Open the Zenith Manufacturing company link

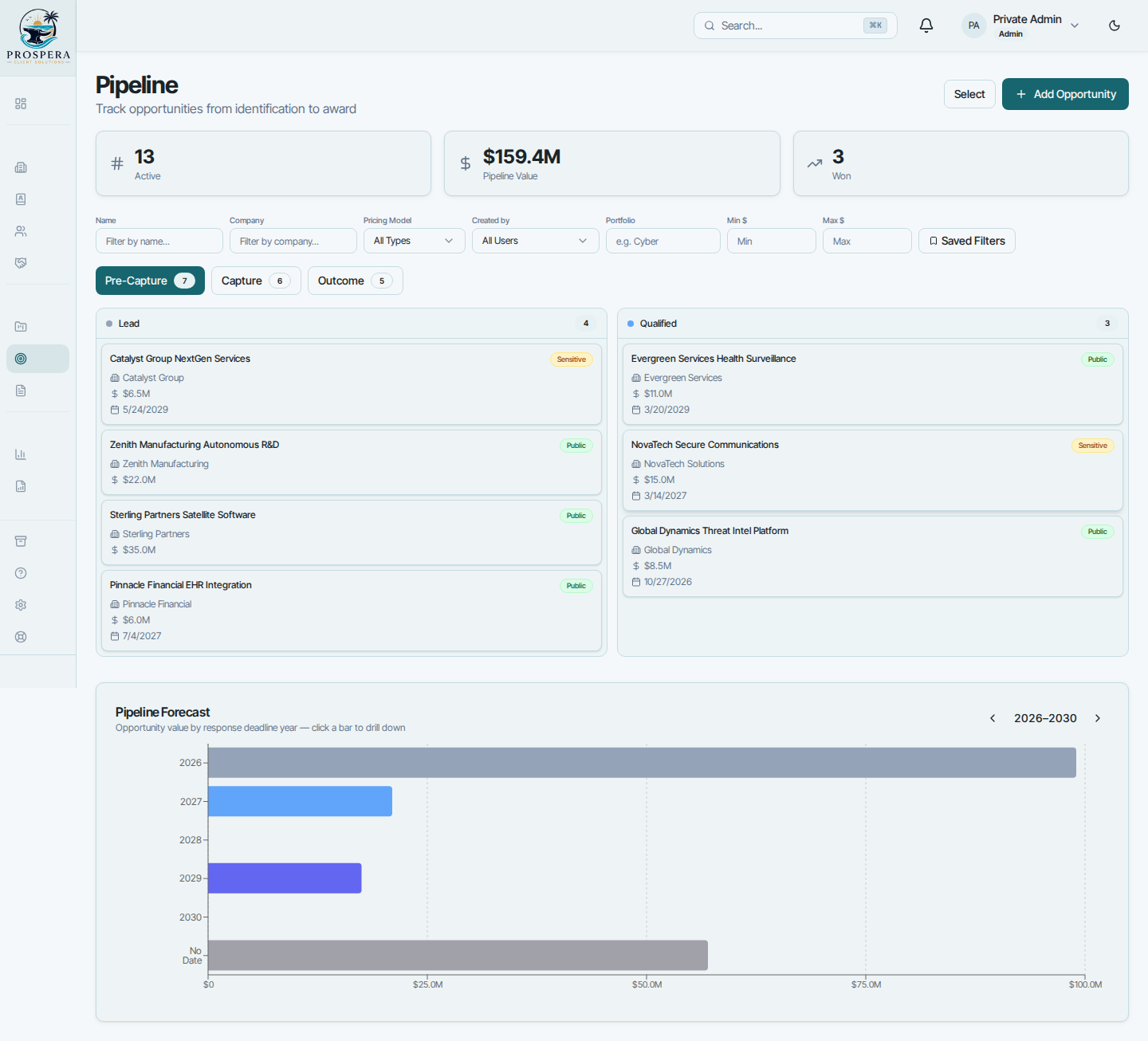[166, 464]
